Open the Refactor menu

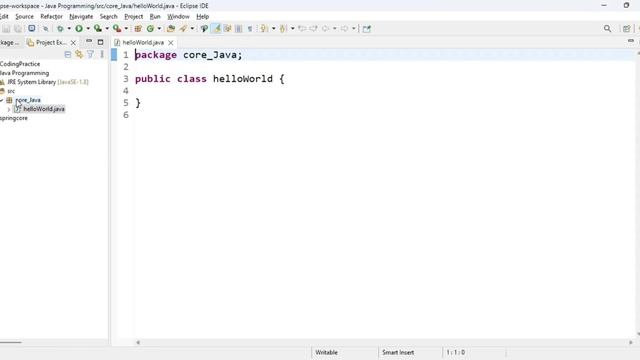tap(51, 17)
